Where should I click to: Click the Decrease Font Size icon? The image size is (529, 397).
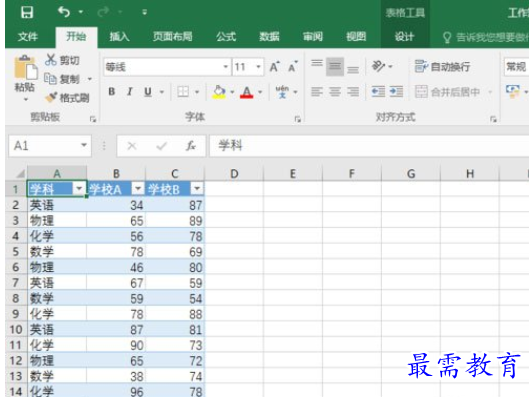(x=292, y=67)
